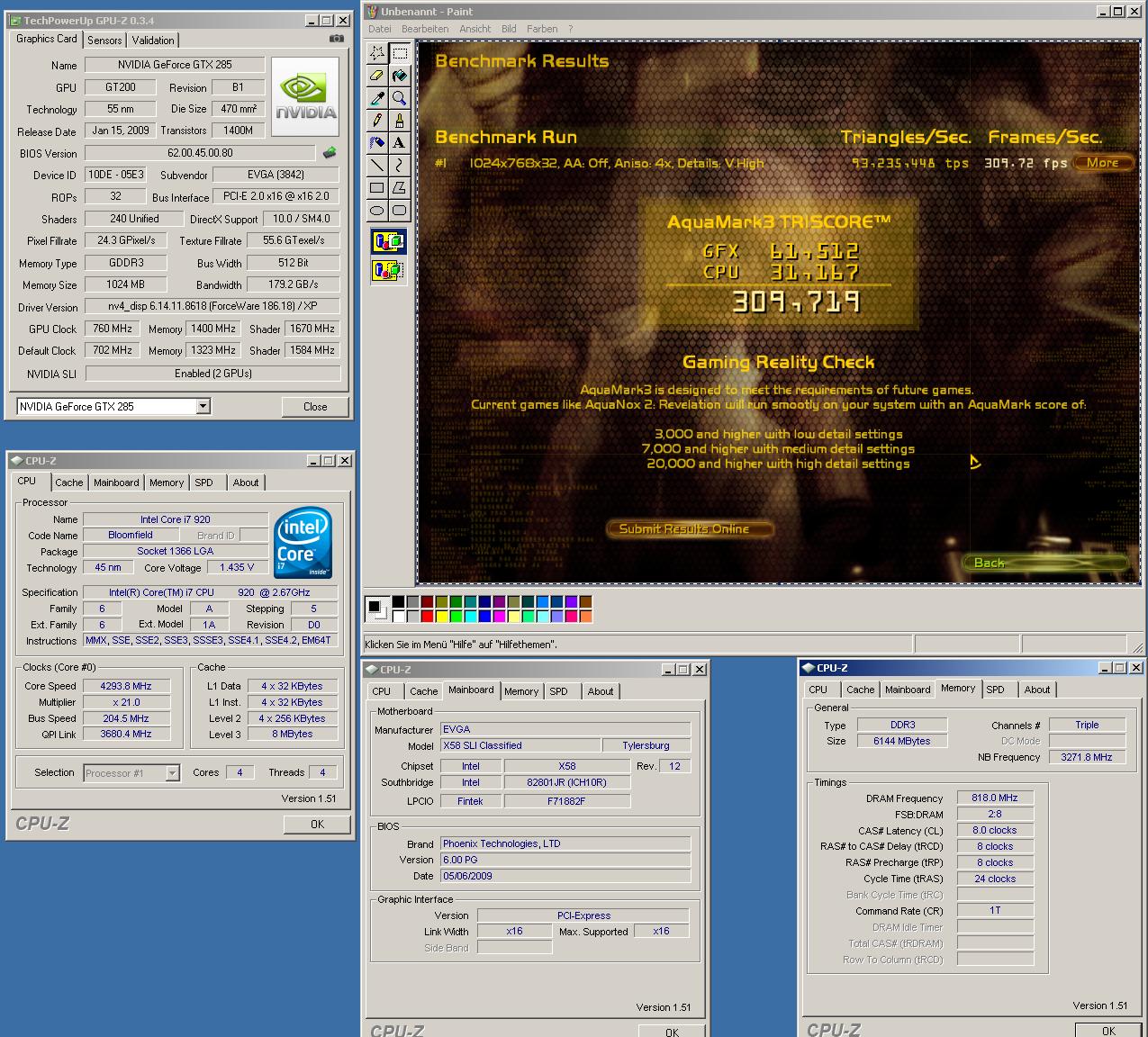This screenshot has height=1037, width=1148.
Task: Select the rectangular Select tool in Paint
Action: [x=400, y=53]
